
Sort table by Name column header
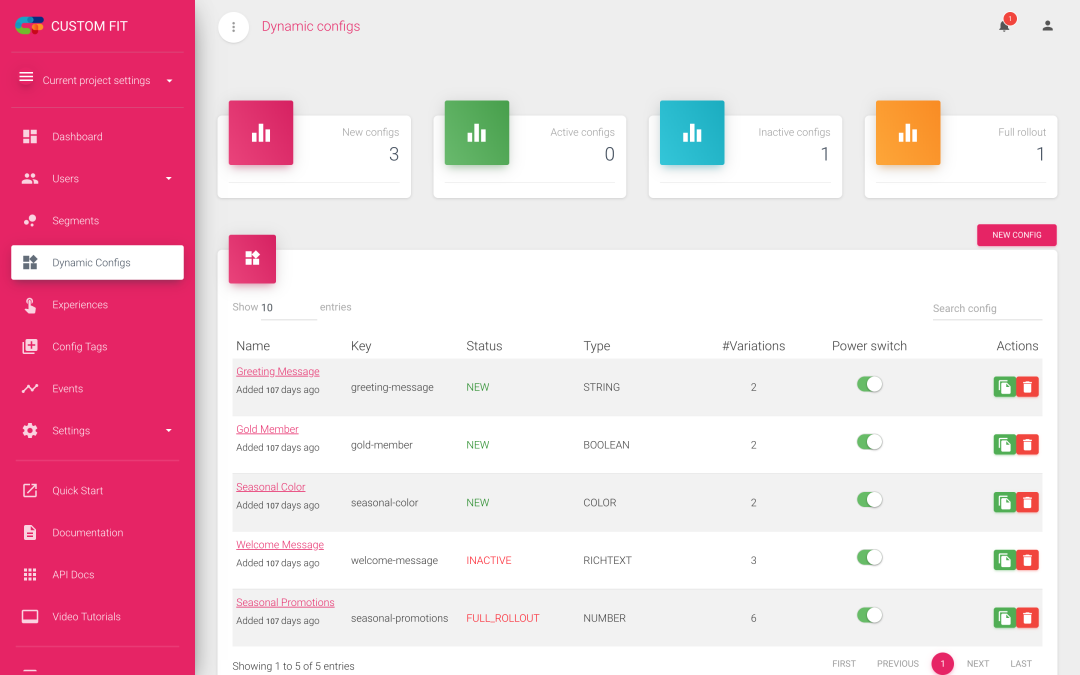[x=253, y=346]
